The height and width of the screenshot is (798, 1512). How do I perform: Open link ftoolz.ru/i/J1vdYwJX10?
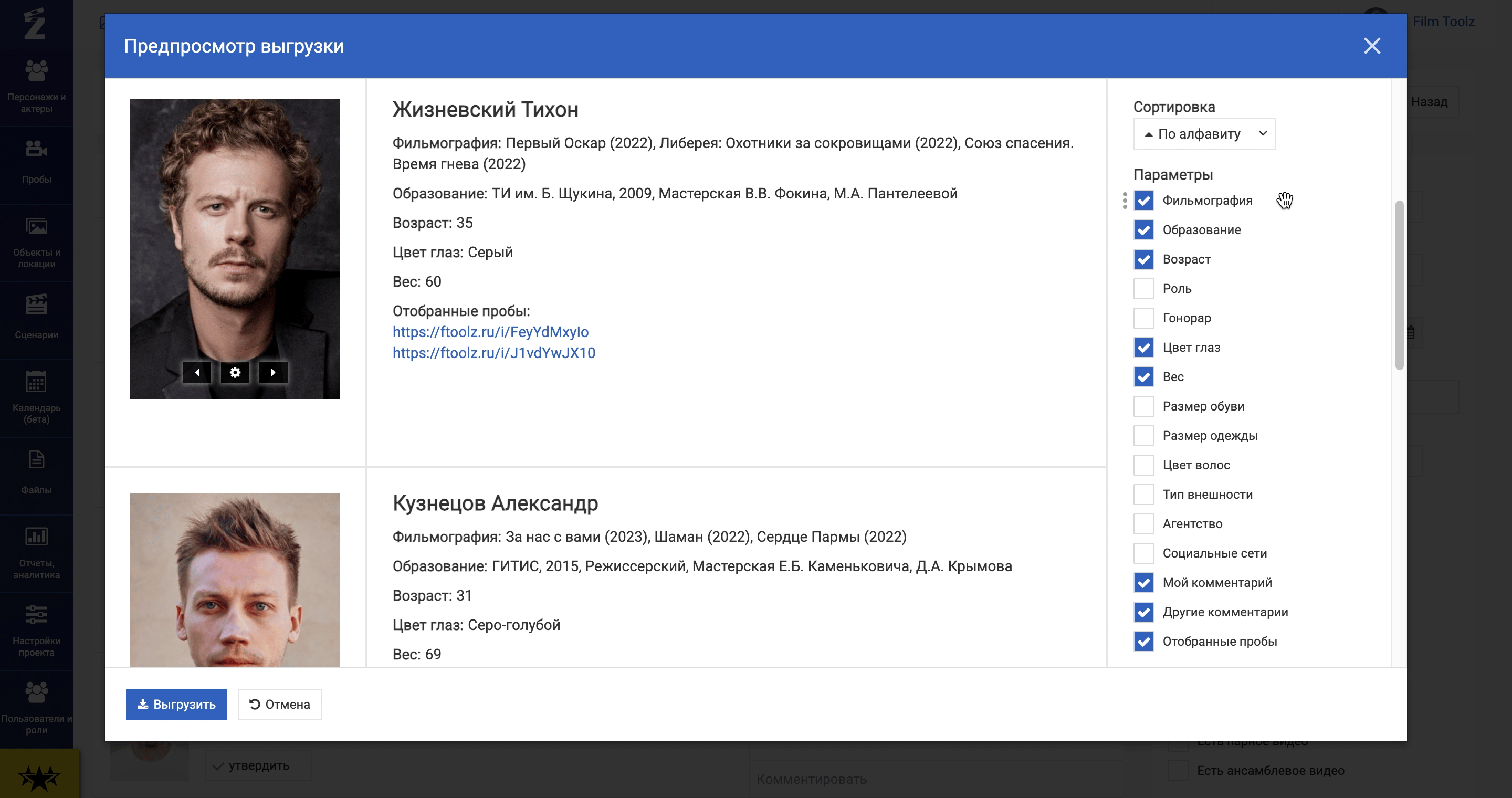click(493, 353)
